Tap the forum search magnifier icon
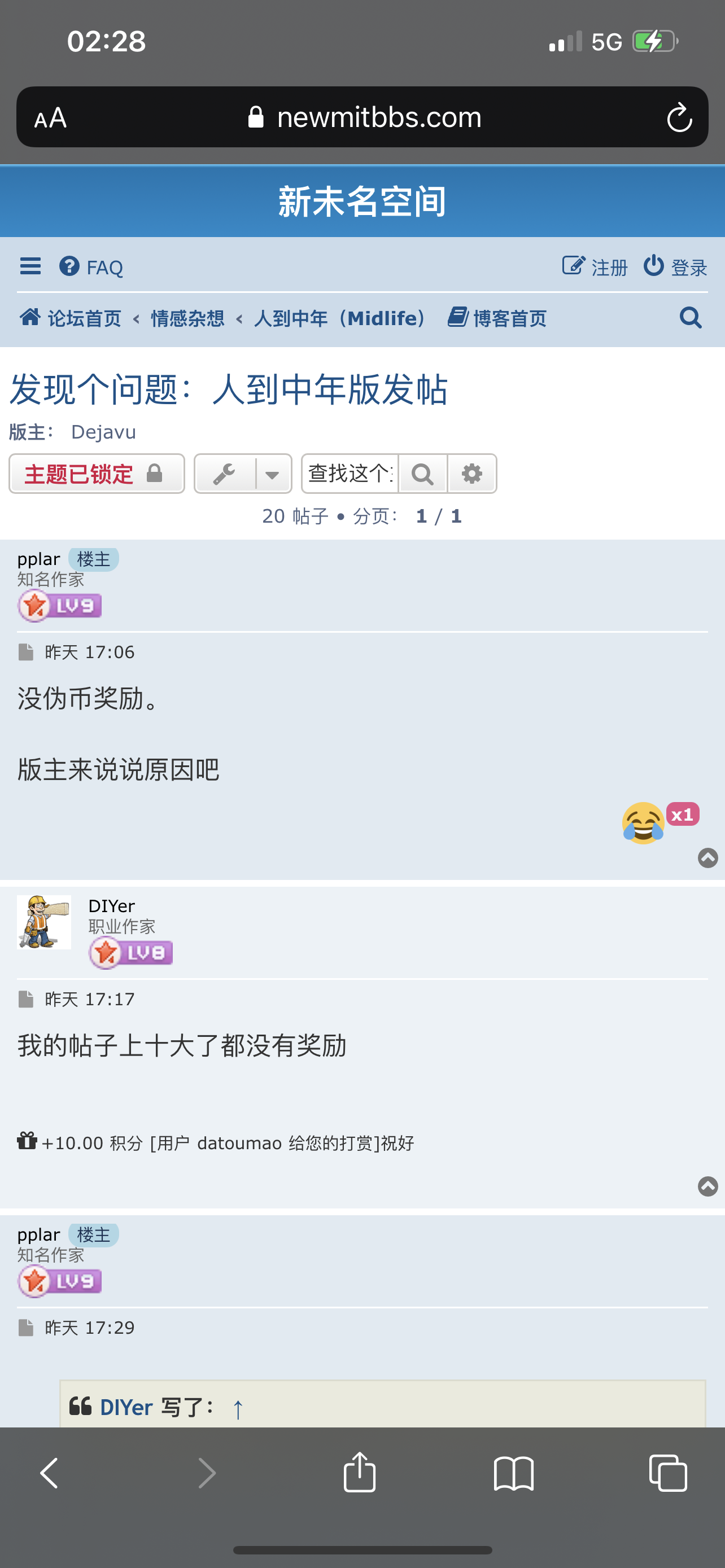Image resolution: width=725 pixels, height=1568 pixels. (691, 318)
